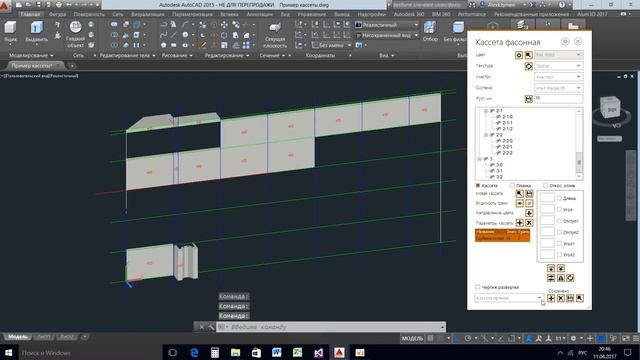
Task: Click magnifier icon under Сохранено
Action: click(x=580, y=298)
